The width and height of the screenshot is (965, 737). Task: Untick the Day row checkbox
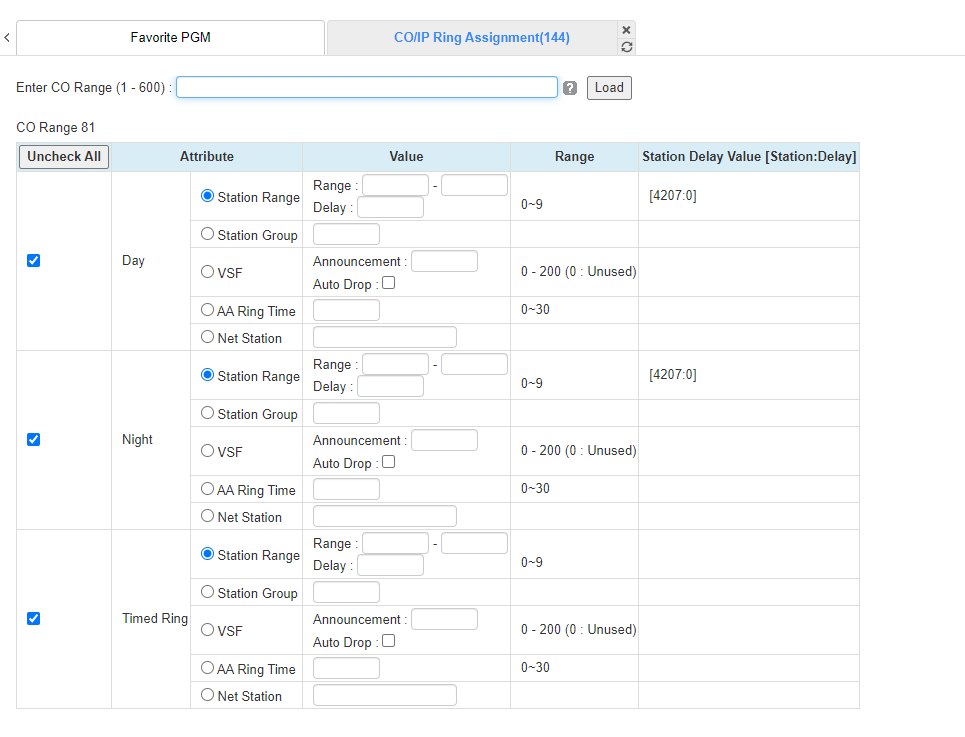[33, 260]
